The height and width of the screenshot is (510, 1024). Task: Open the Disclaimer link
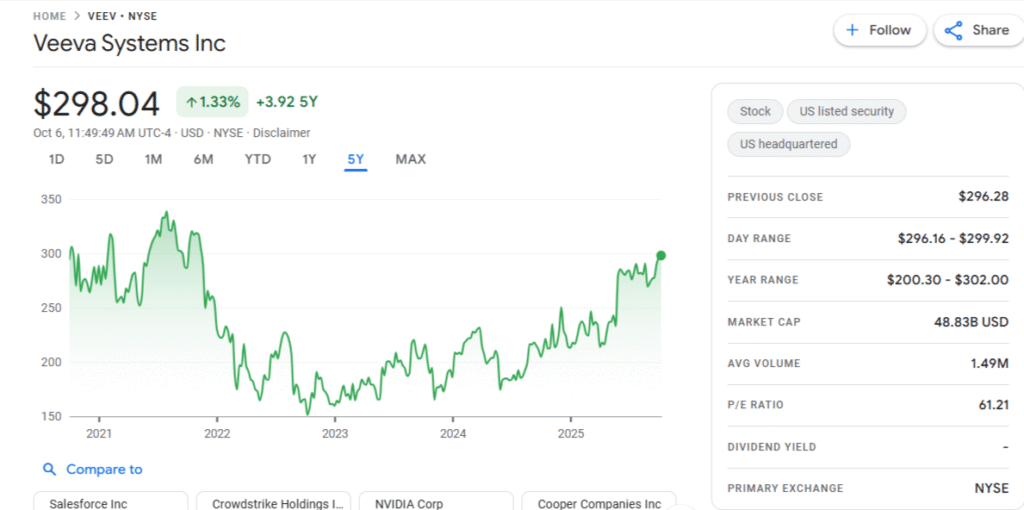pyautogui.click(x=281, y=133)
